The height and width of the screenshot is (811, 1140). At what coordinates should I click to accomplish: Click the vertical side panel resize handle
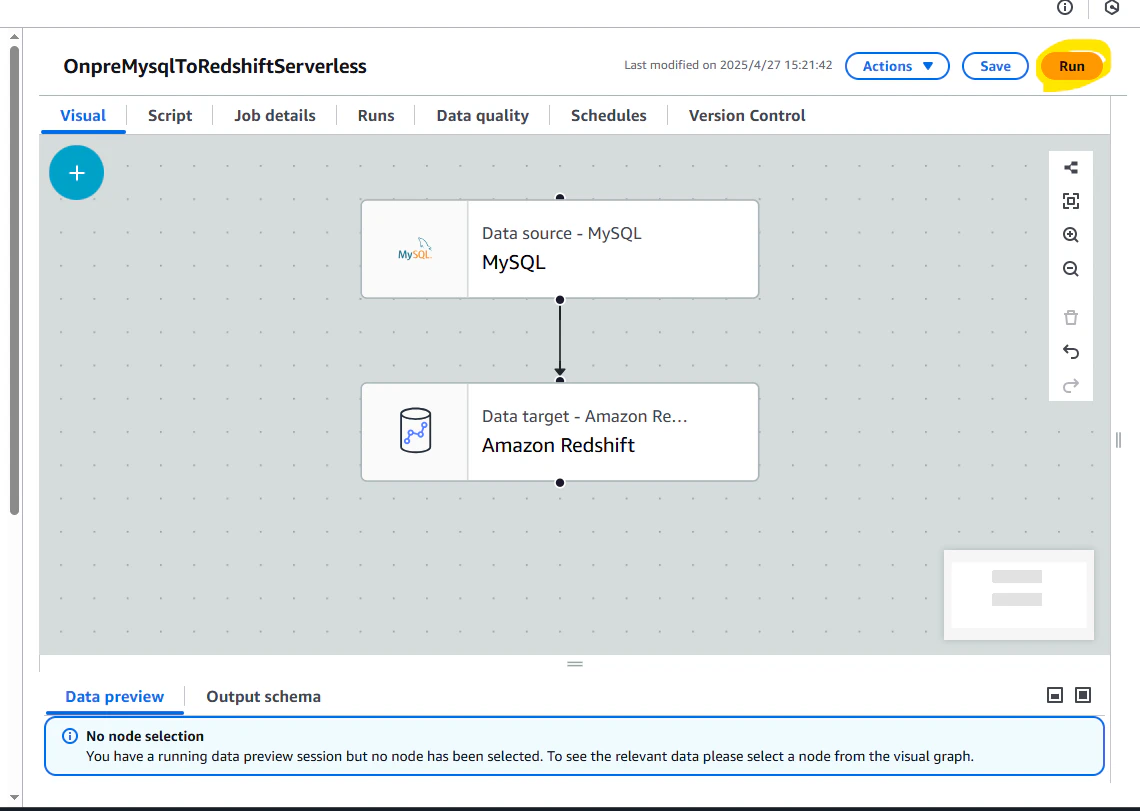coord(1118,440)
